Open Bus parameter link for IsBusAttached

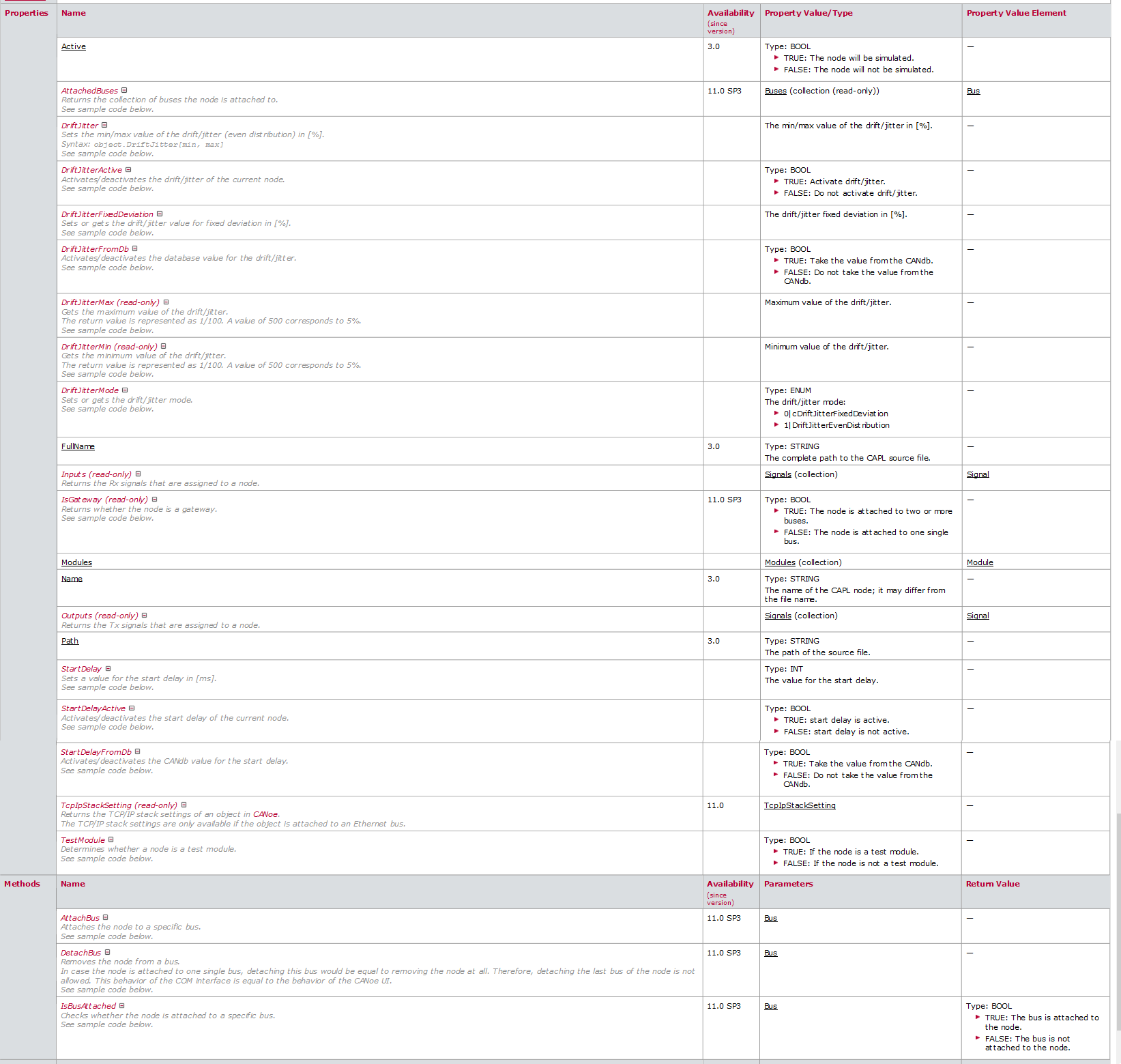pos(771,1006)
